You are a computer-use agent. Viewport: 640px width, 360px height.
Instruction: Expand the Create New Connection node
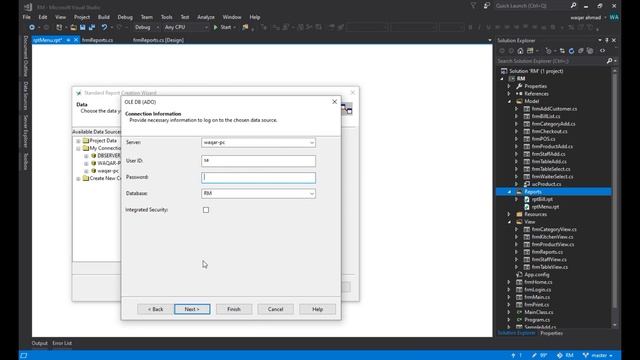tap(78, 179)
